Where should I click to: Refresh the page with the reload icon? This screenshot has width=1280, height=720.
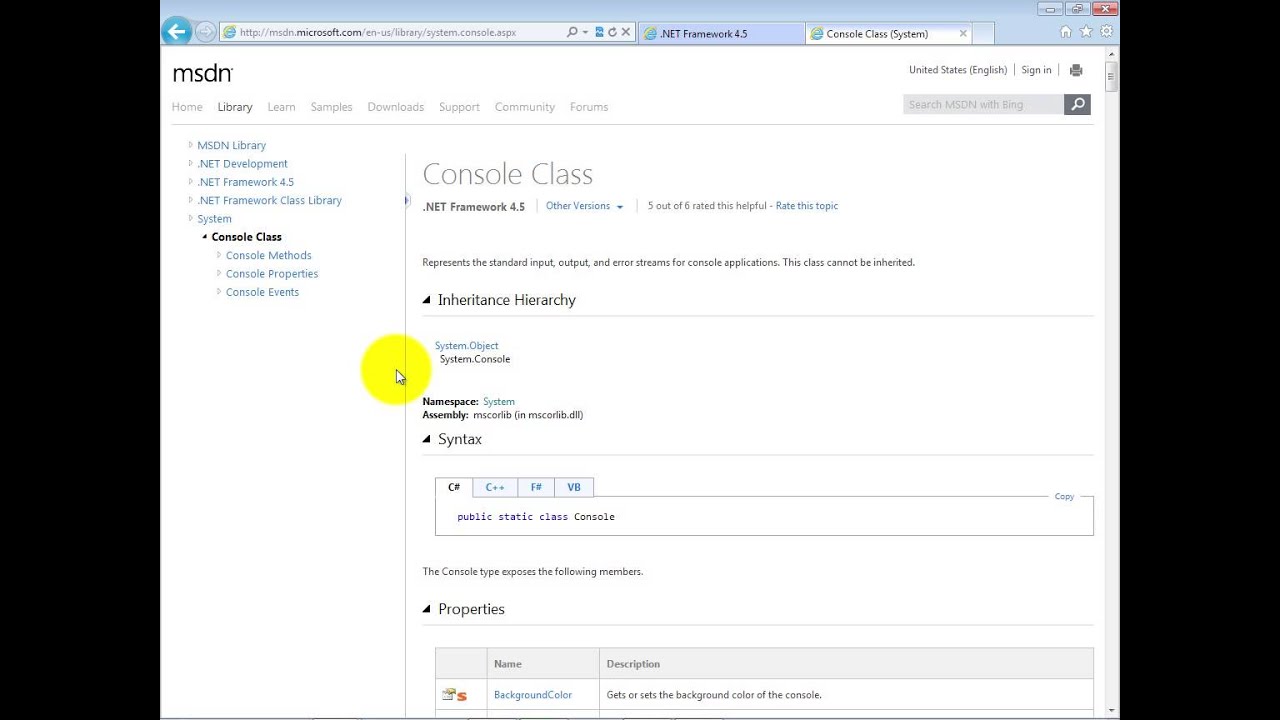[x=612, y=32]
